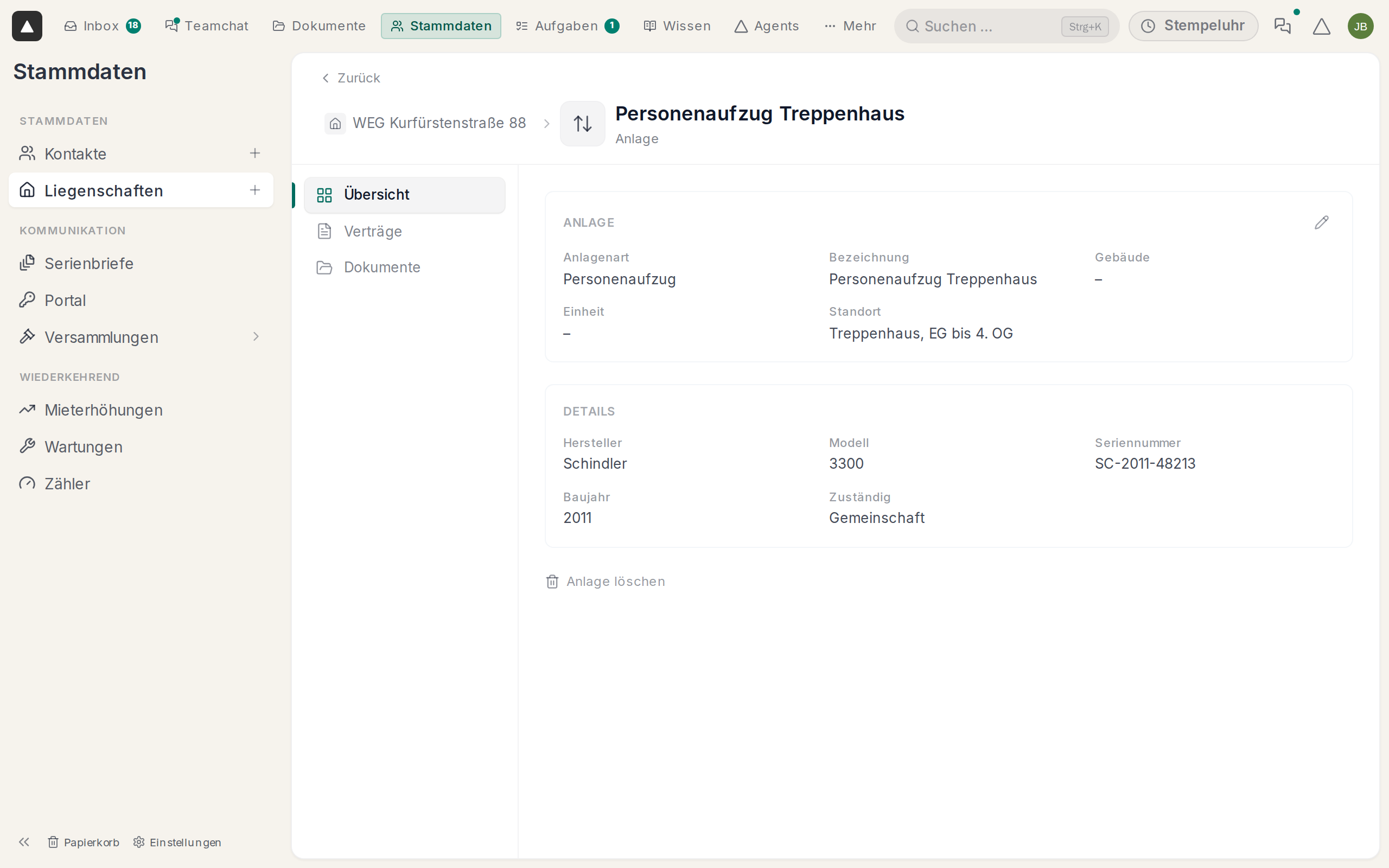
Task: Open Zähler in sidebar
Action: (x=141, y=483)
